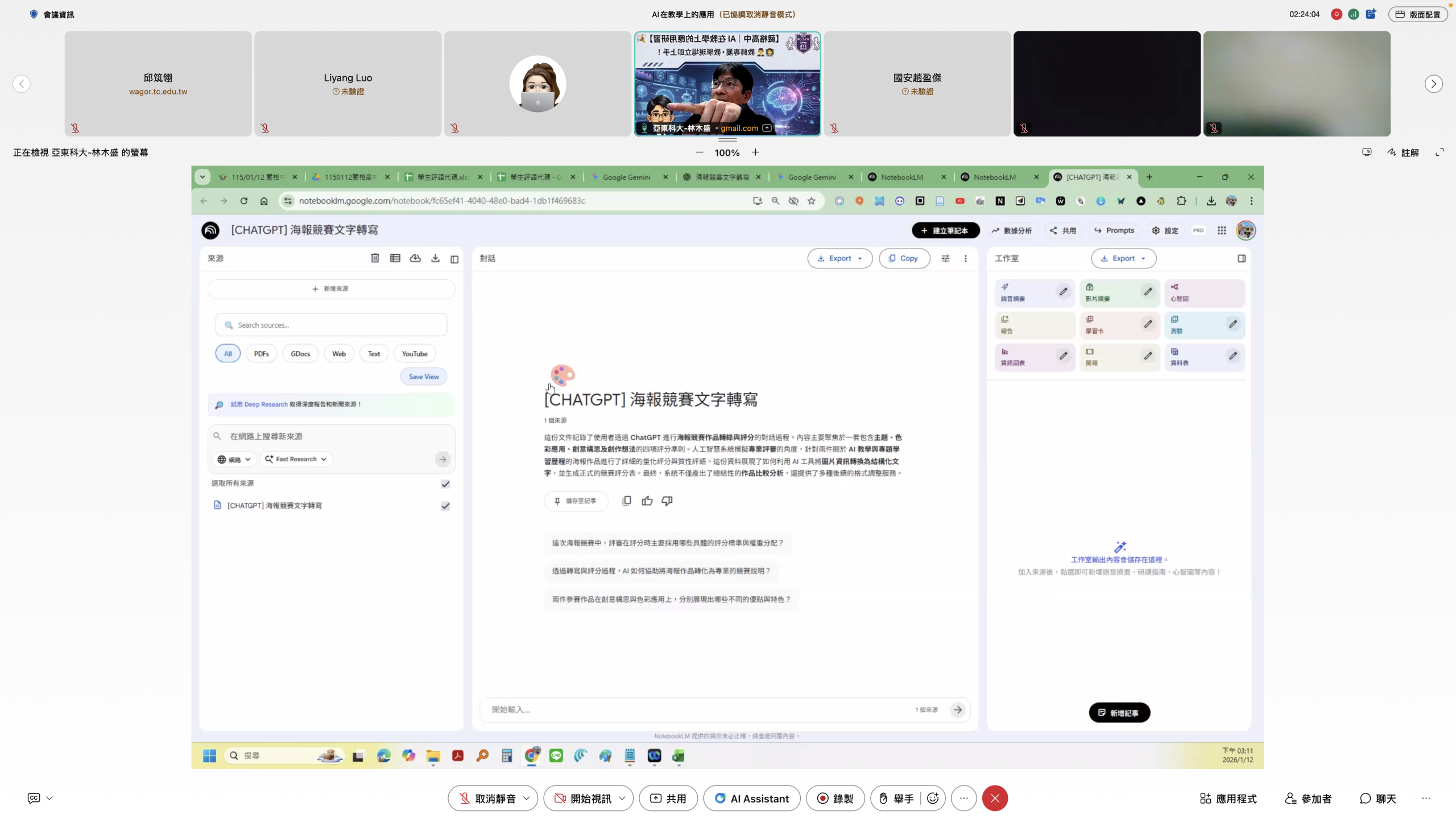The image size is (1456, 819).
Task: Open the chat Export dropdown
Action: tap(839, 258)
